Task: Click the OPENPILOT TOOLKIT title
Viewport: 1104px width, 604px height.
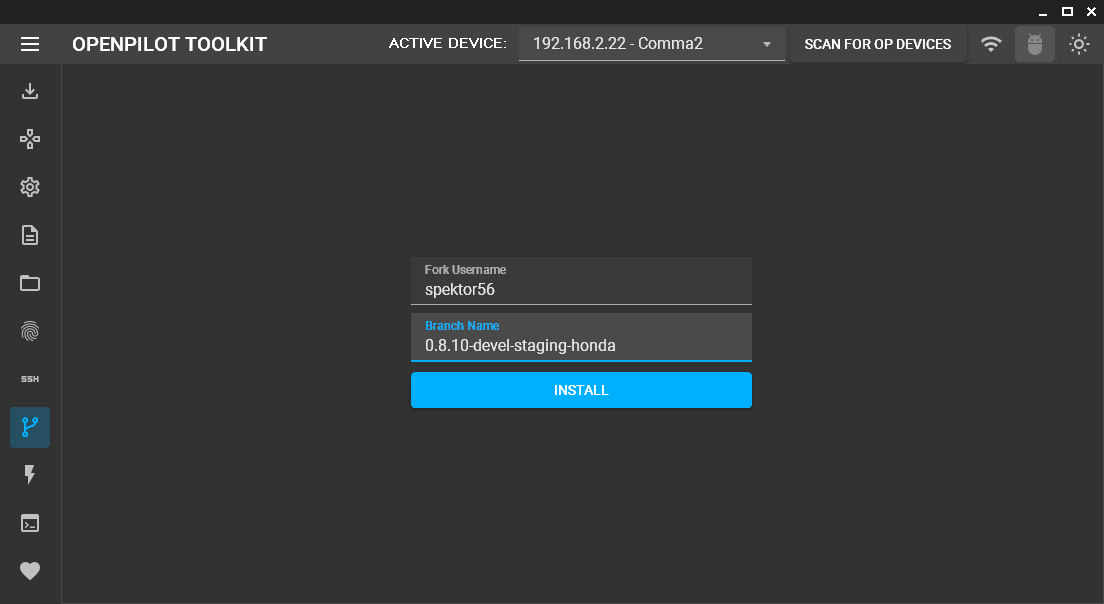Action: coord(169,44)
